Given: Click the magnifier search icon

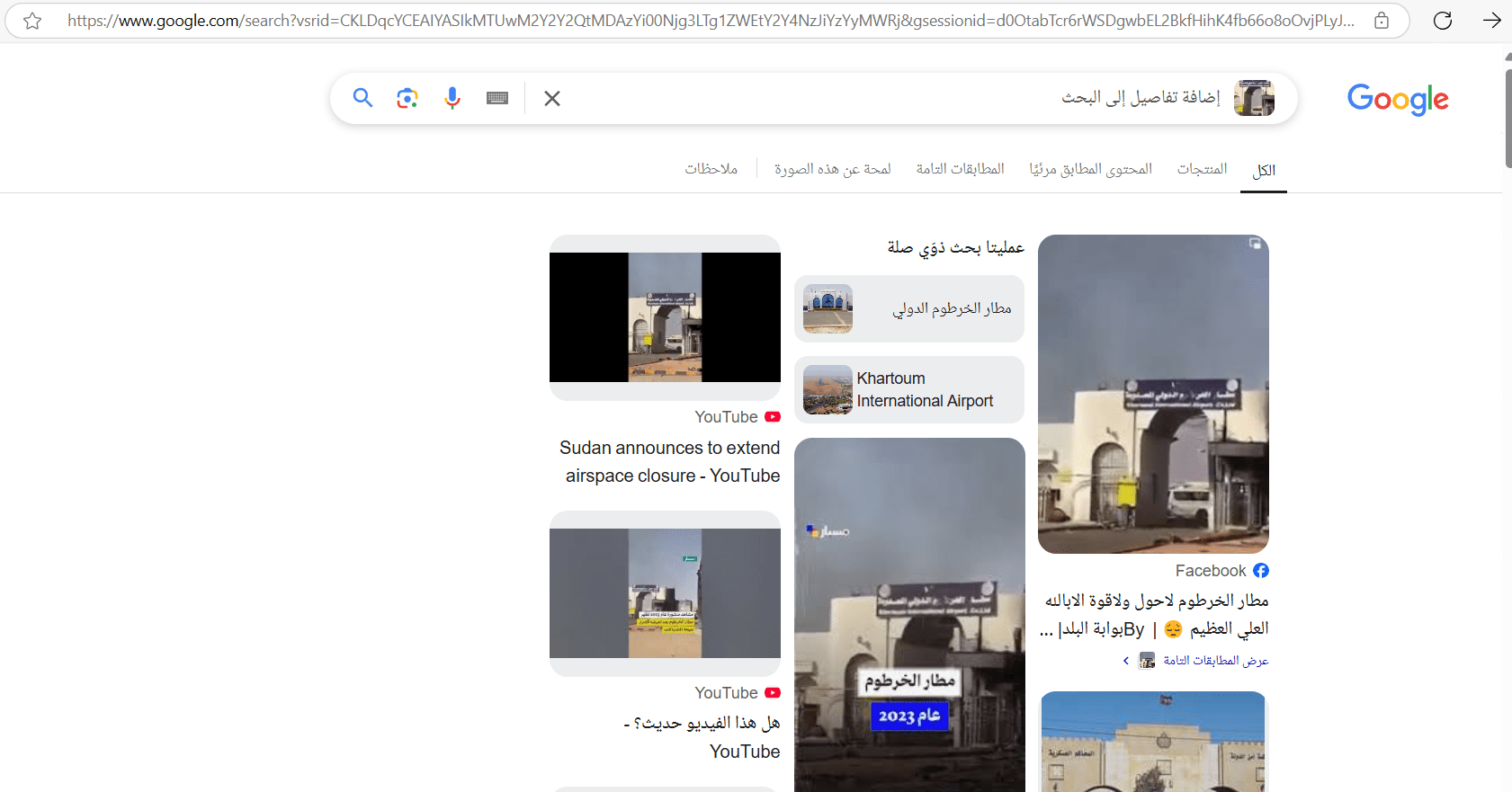Looking at the screenshot, I should pyautogui.click(x=362, y=98).
